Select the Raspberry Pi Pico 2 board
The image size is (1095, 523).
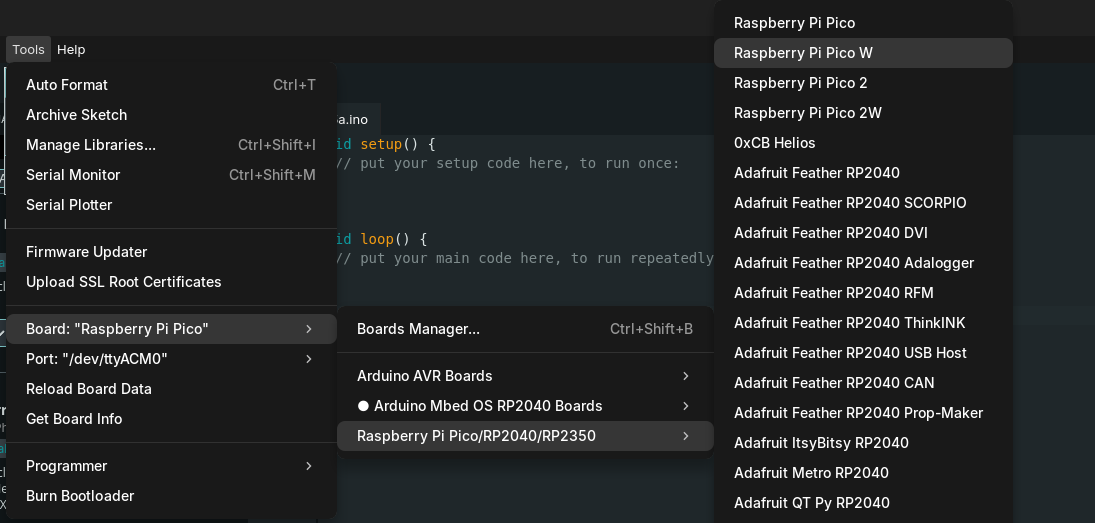[x=863, y=83]
